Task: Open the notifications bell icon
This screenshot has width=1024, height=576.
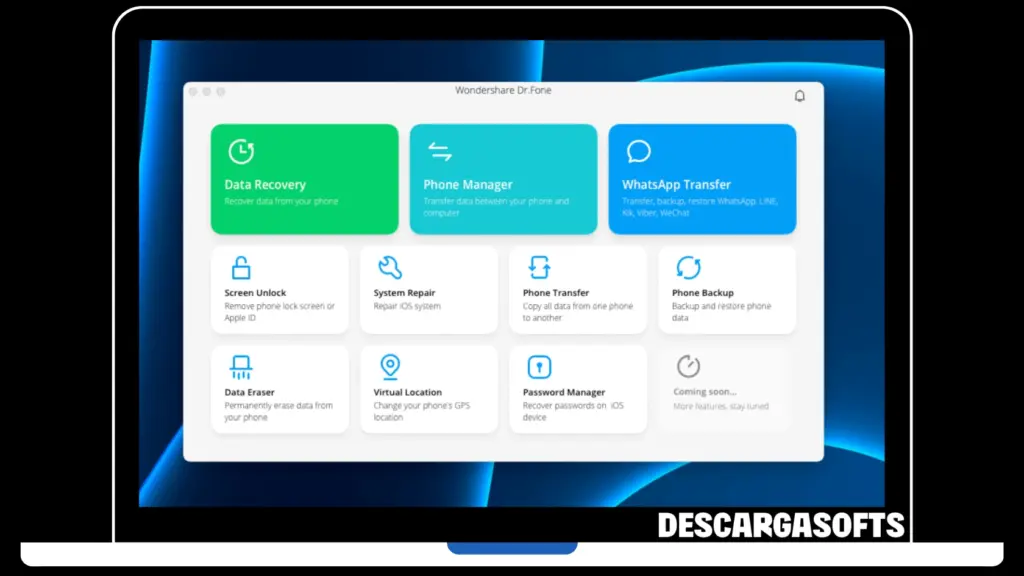Action: (799, 95)
